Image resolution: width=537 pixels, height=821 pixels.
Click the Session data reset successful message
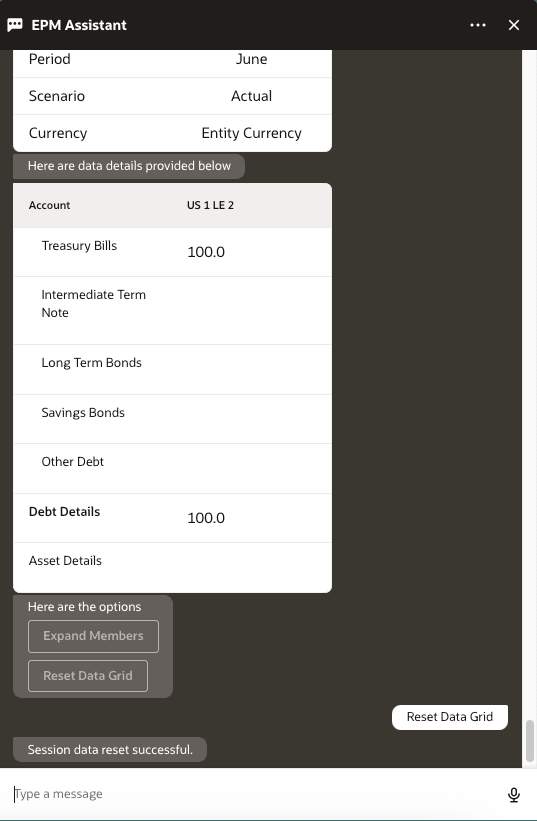[x=110, y=749]
